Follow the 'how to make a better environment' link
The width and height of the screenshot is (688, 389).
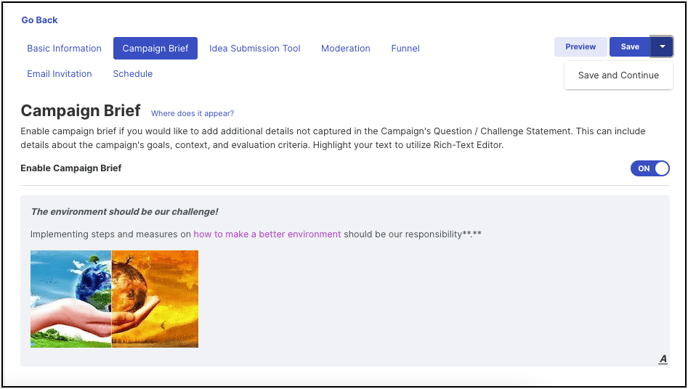click(x=267, y=234)
